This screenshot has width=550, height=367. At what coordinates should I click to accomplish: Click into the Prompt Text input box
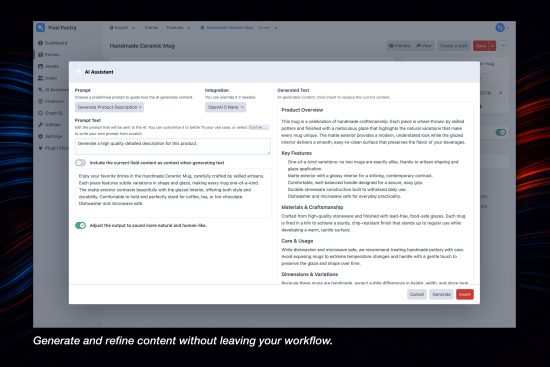point(173,146)
